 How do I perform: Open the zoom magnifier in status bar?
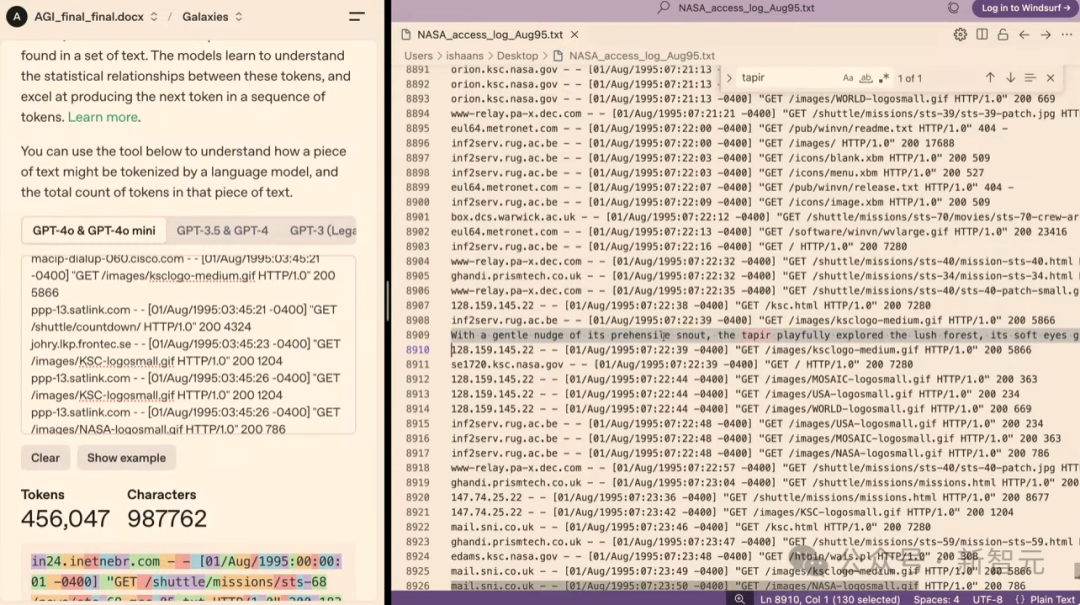tap(739, 599)
